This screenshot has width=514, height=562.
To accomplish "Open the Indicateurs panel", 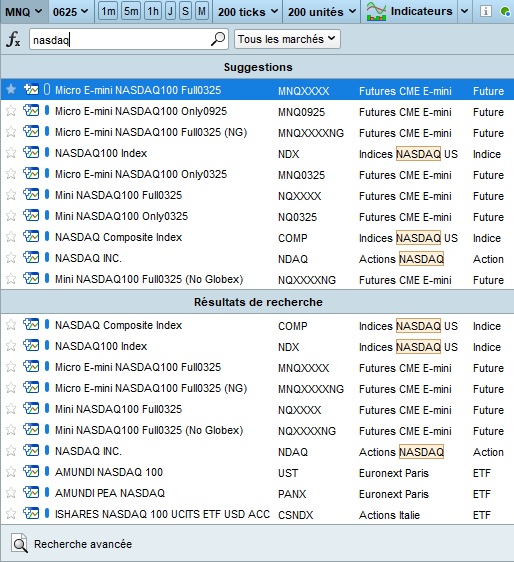I will pyautogui.click(x=409, y=12).
